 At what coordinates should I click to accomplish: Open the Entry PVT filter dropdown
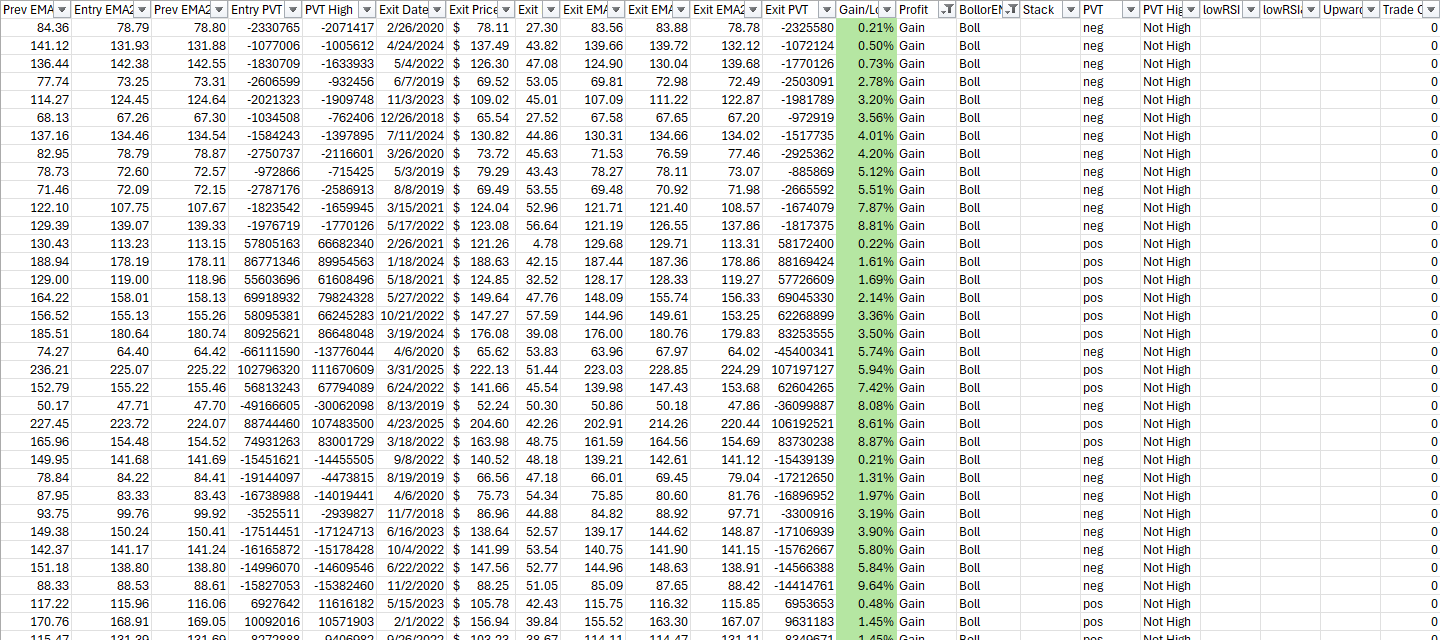pos(293,9)
